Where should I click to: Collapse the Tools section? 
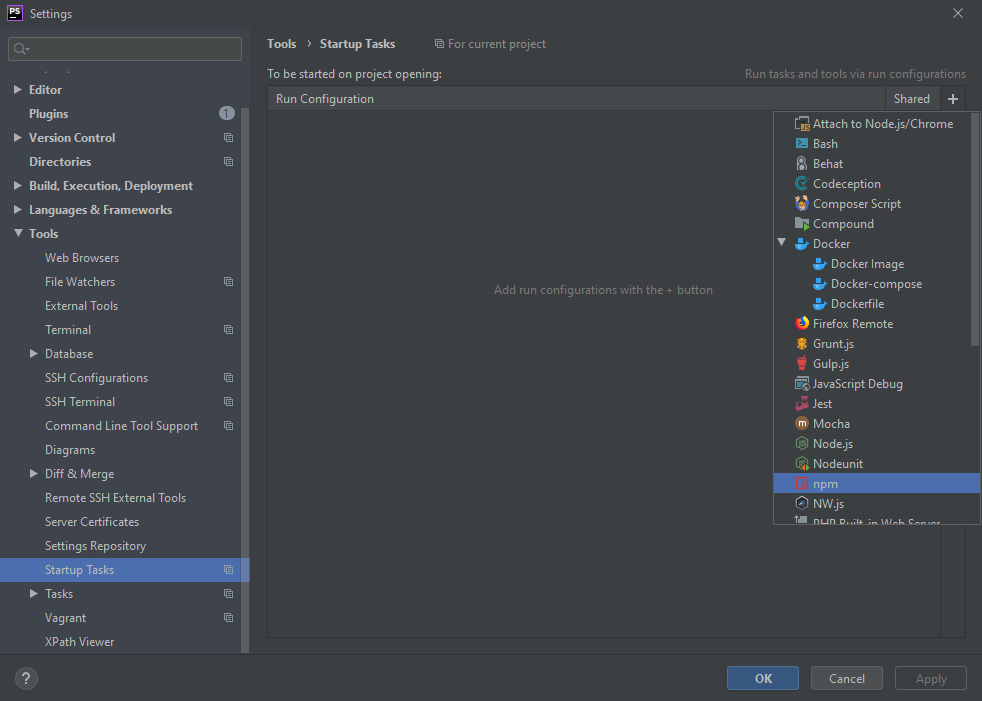(18, 233)
